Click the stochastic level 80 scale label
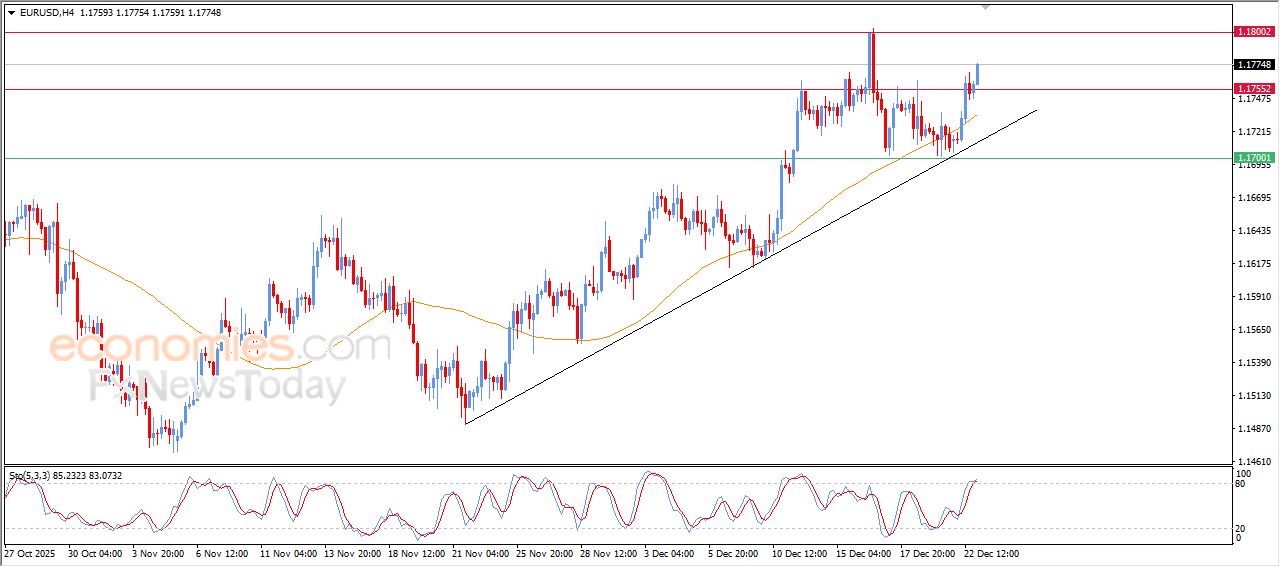The height and width of the screenshot is (567, 1280). tap(1243, 485)
